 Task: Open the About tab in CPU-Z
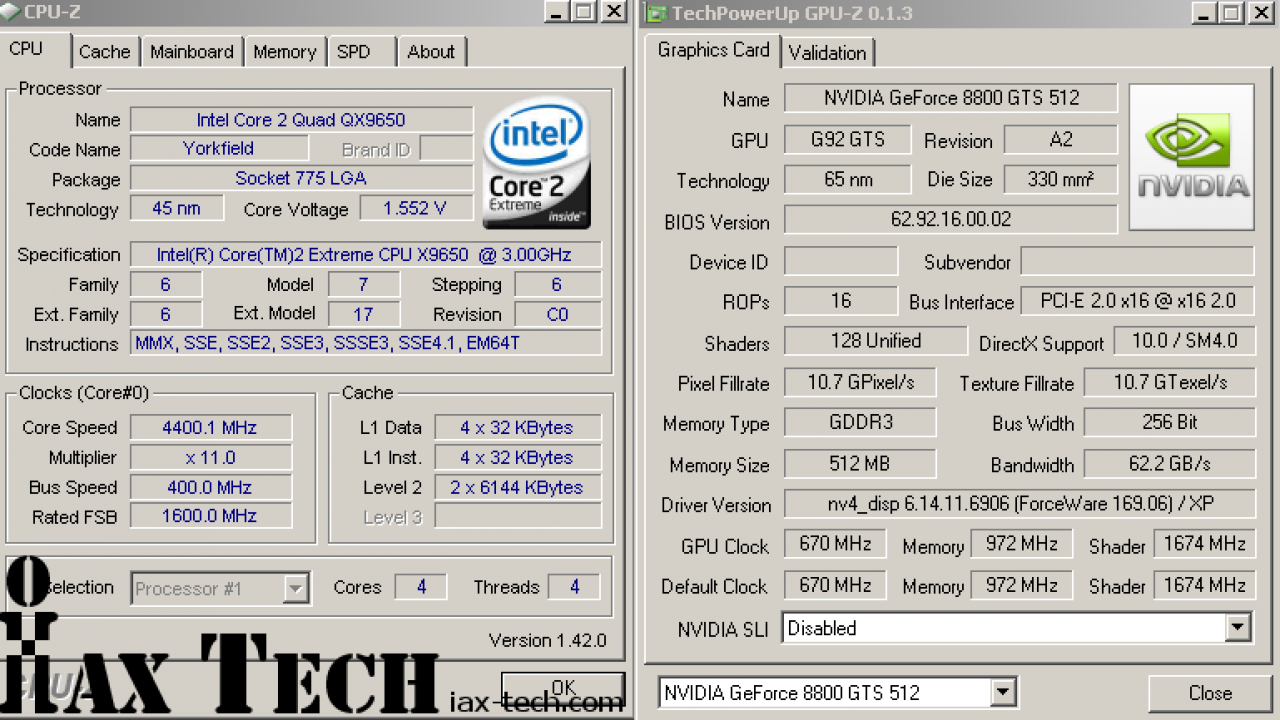click(x=431, y=52)
